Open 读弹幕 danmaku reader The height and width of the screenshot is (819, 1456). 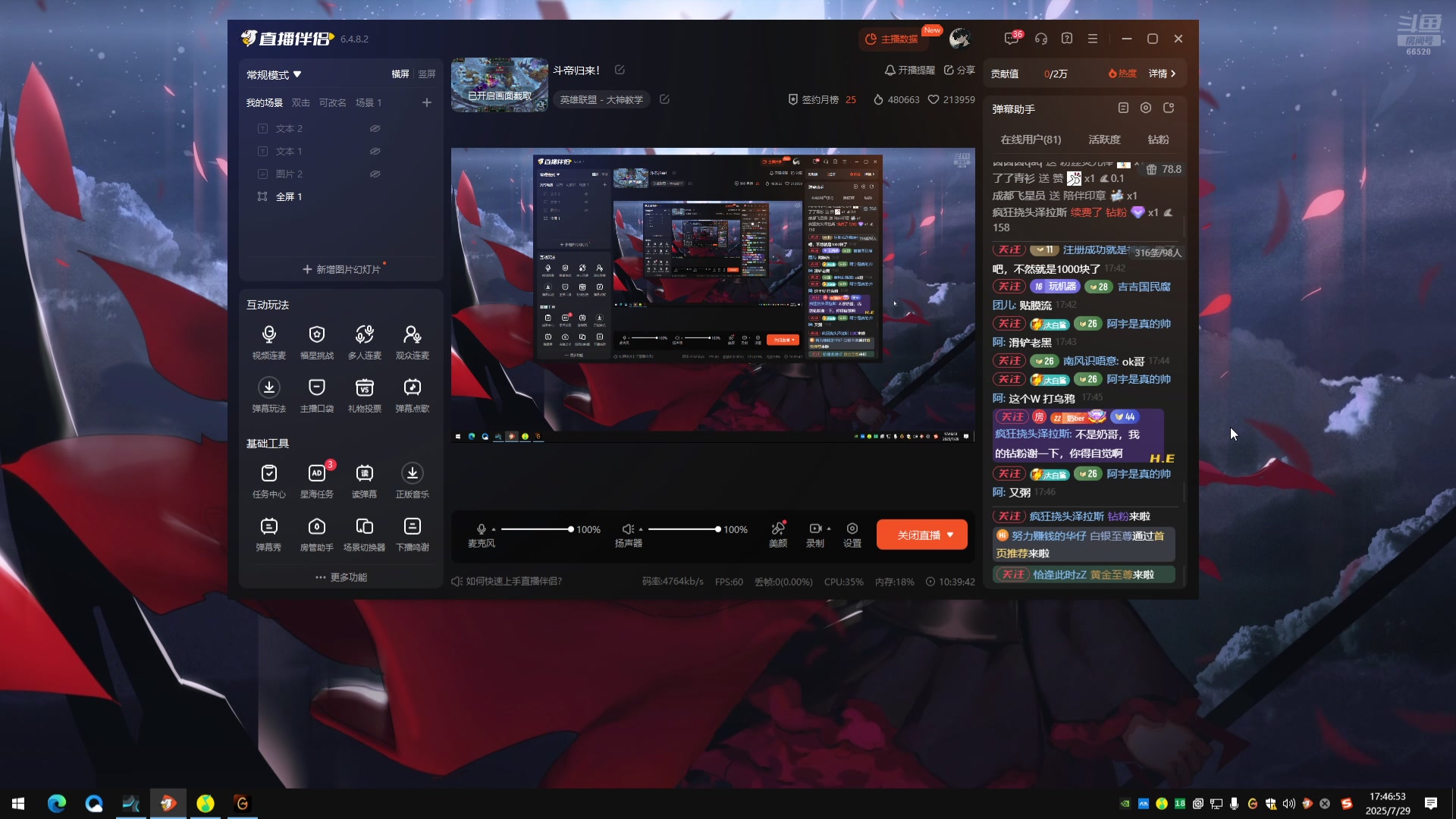365,481
